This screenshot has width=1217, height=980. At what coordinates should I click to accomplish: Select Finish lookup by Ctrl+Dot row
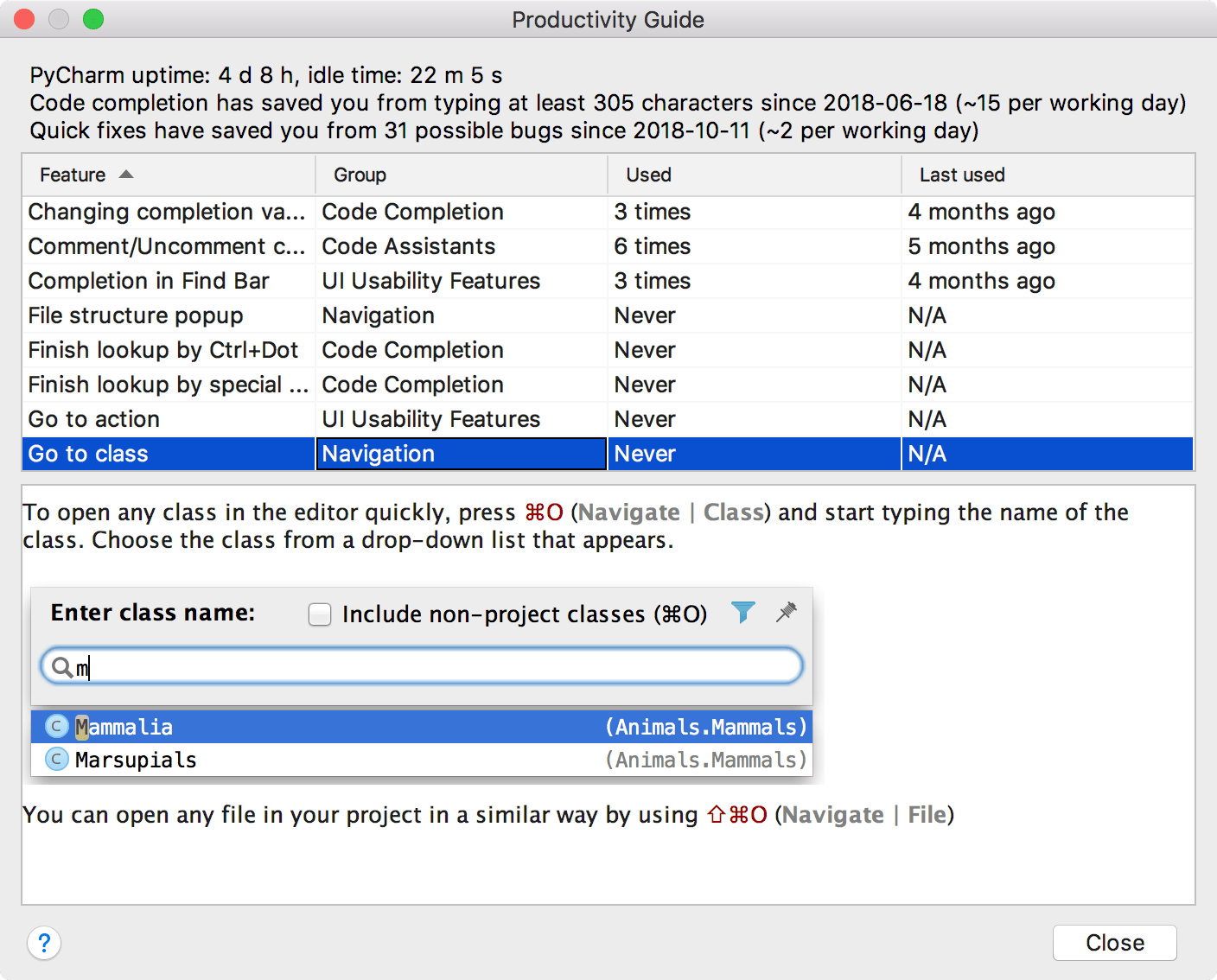(x=163, y=350)
